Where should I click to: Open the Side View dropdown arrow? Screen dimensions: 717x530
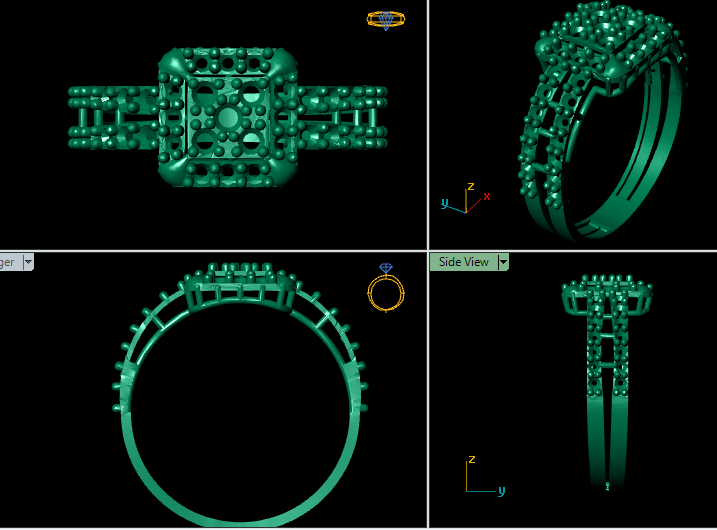pyautogui.click(x=503, y=262)
